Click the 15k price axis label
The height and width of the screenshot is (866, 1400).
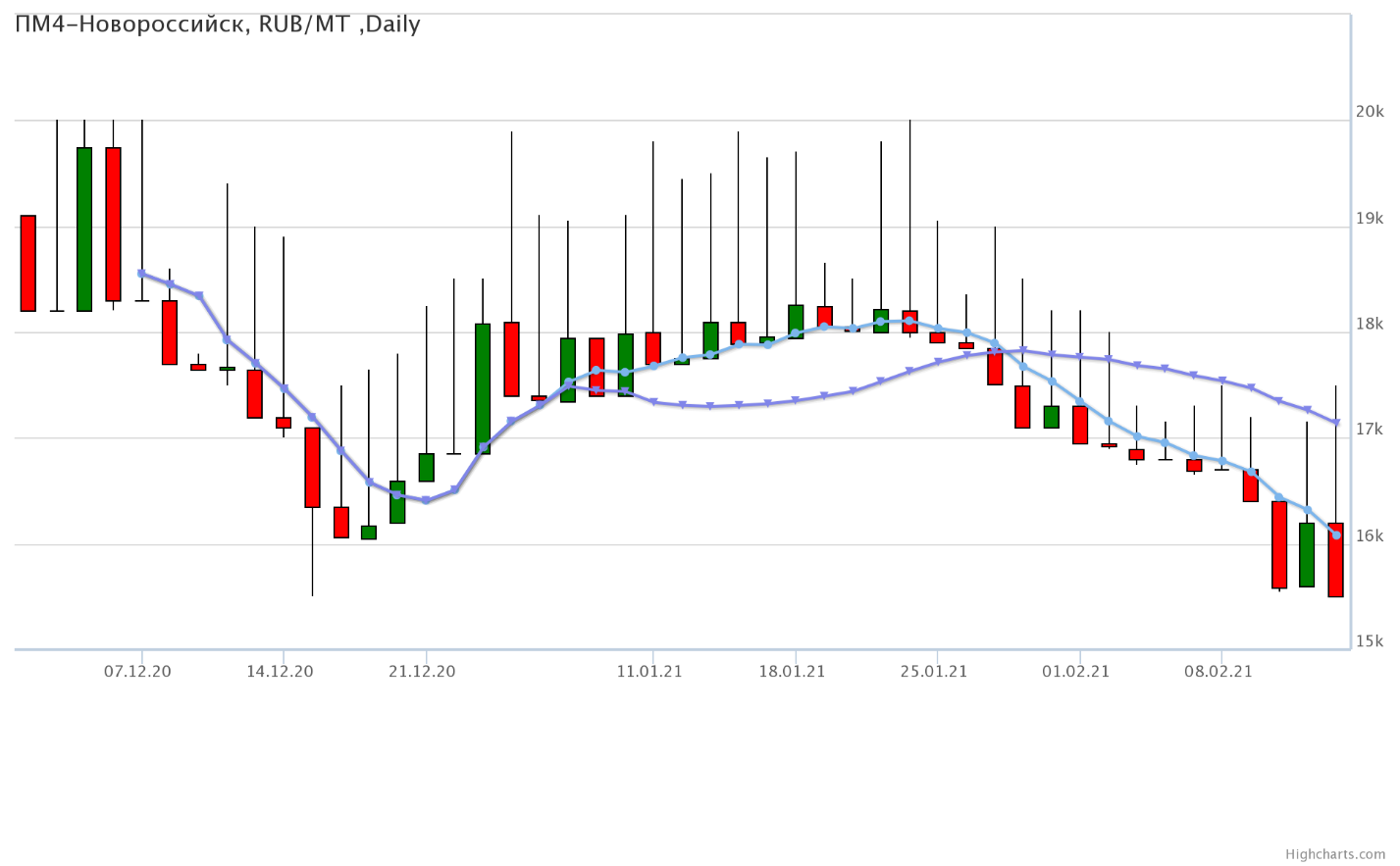[x=1369, y=641]
